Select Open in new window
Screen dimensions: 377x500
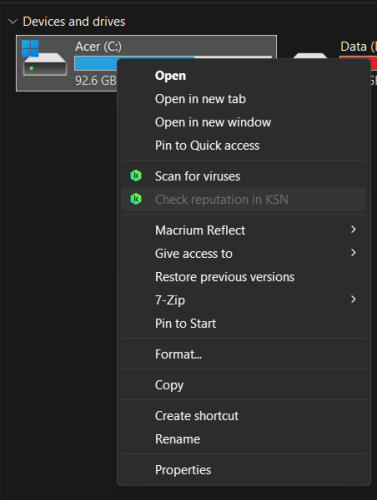tap(244, 122)
